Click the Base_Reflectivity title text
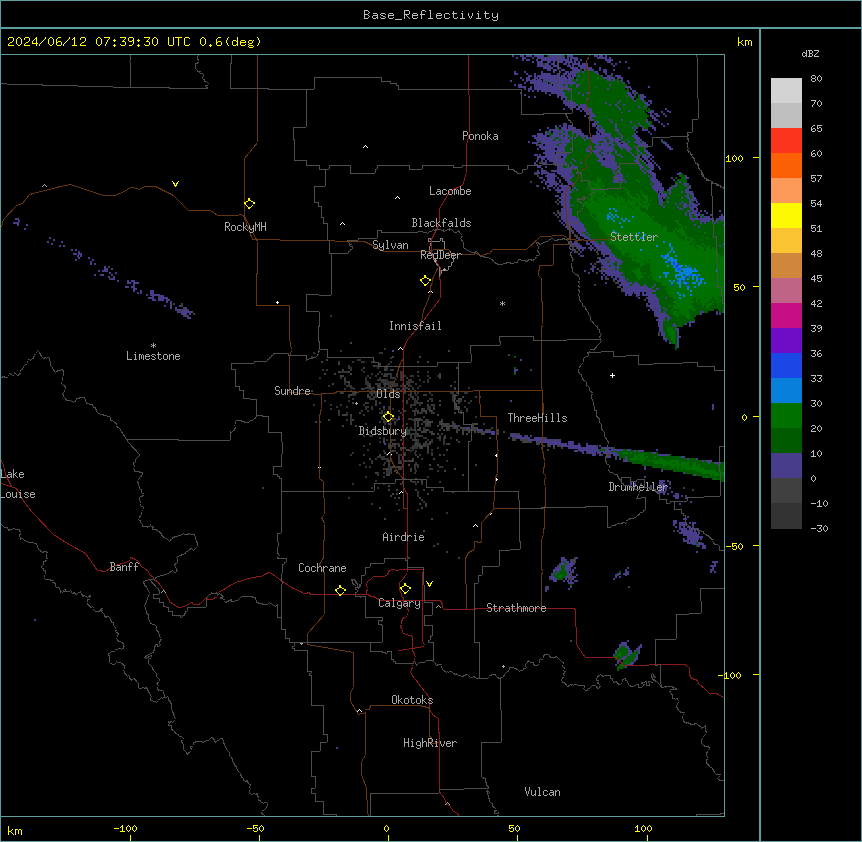The image size is (862, 842). [431, 15]
